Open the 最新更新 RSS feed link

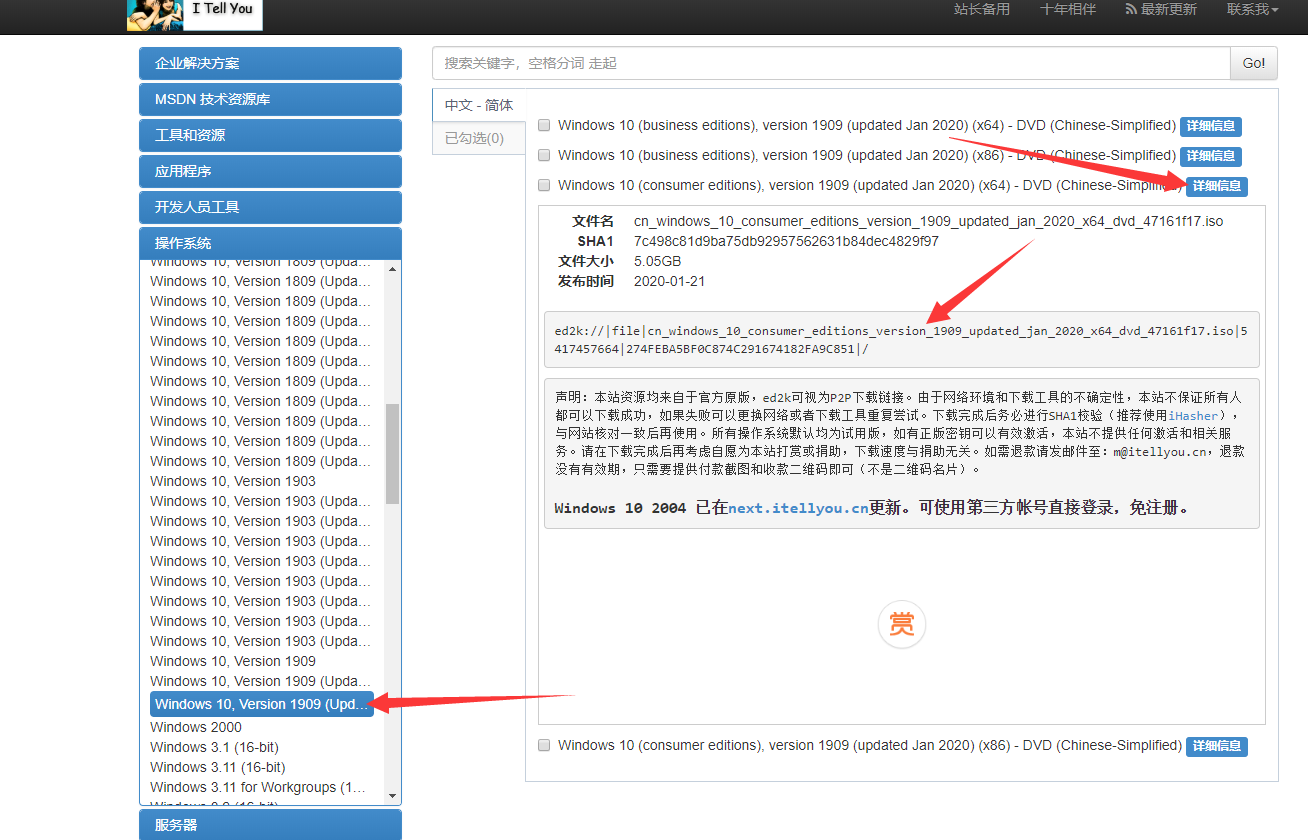click(1160, 9)
